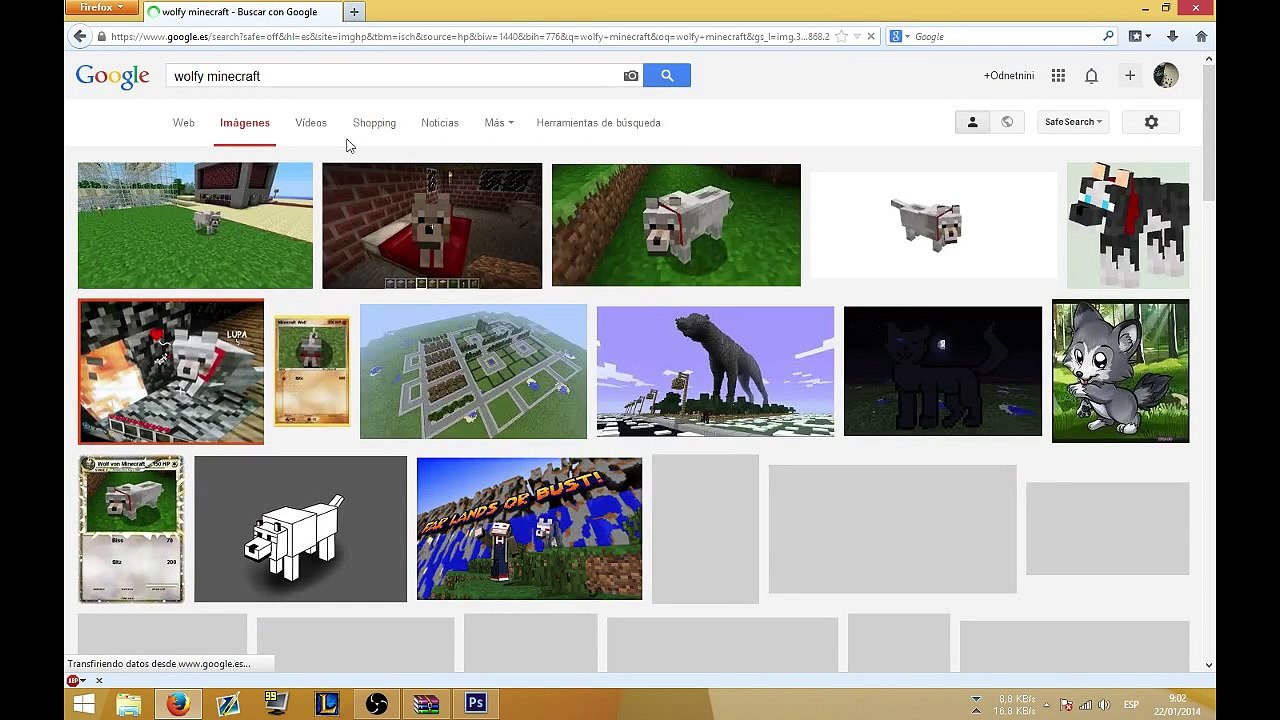Open File Explorer from taskbar
Screen dimensions: 1280x720
(x=129, y=704)
